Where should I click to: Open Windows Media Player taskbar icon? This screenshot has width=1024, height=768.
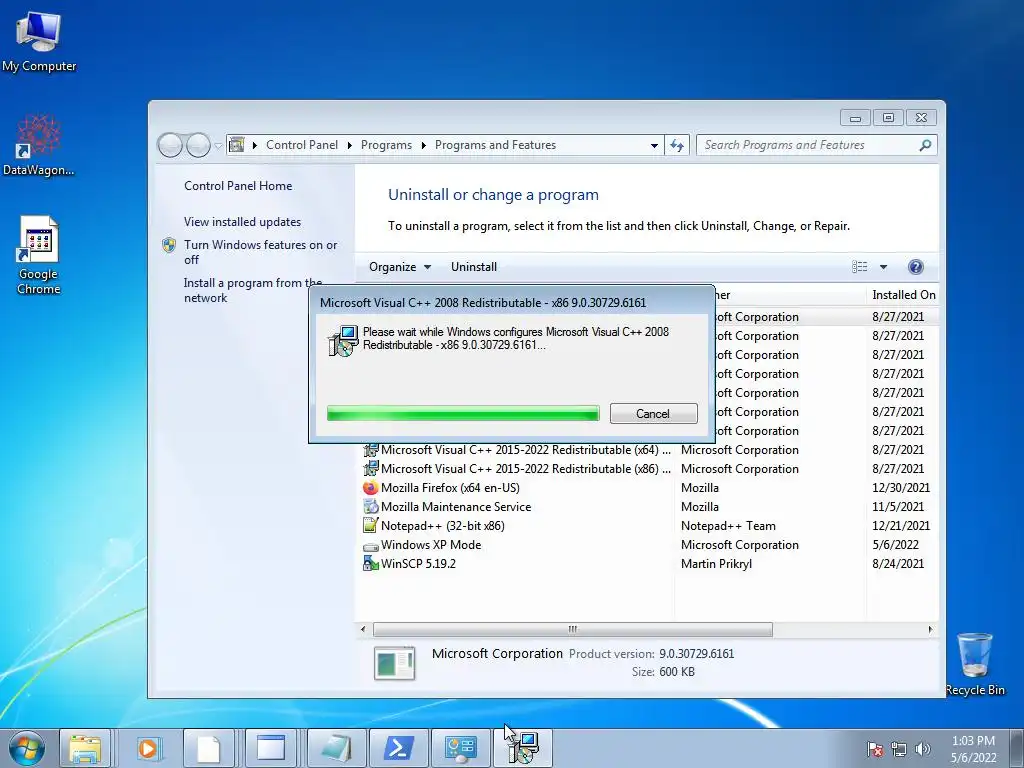coord(148,748)
